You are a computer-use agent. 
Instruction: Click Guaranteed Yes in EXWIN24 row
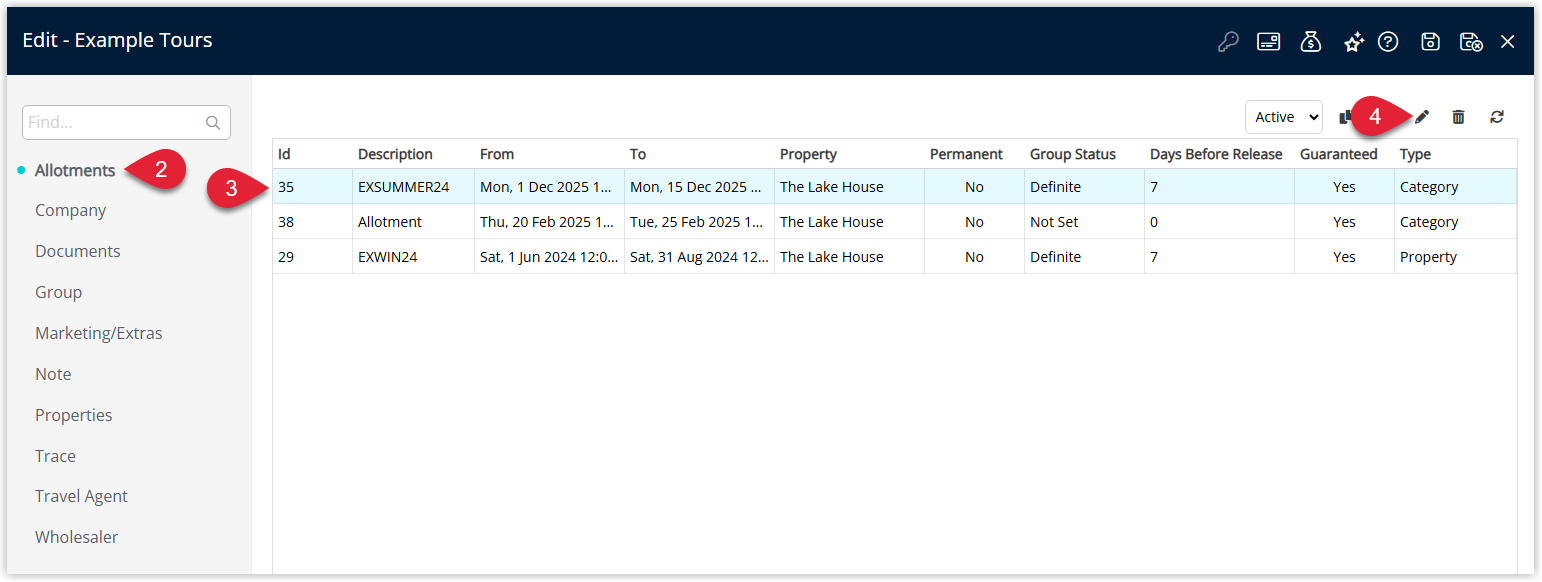1344,257
